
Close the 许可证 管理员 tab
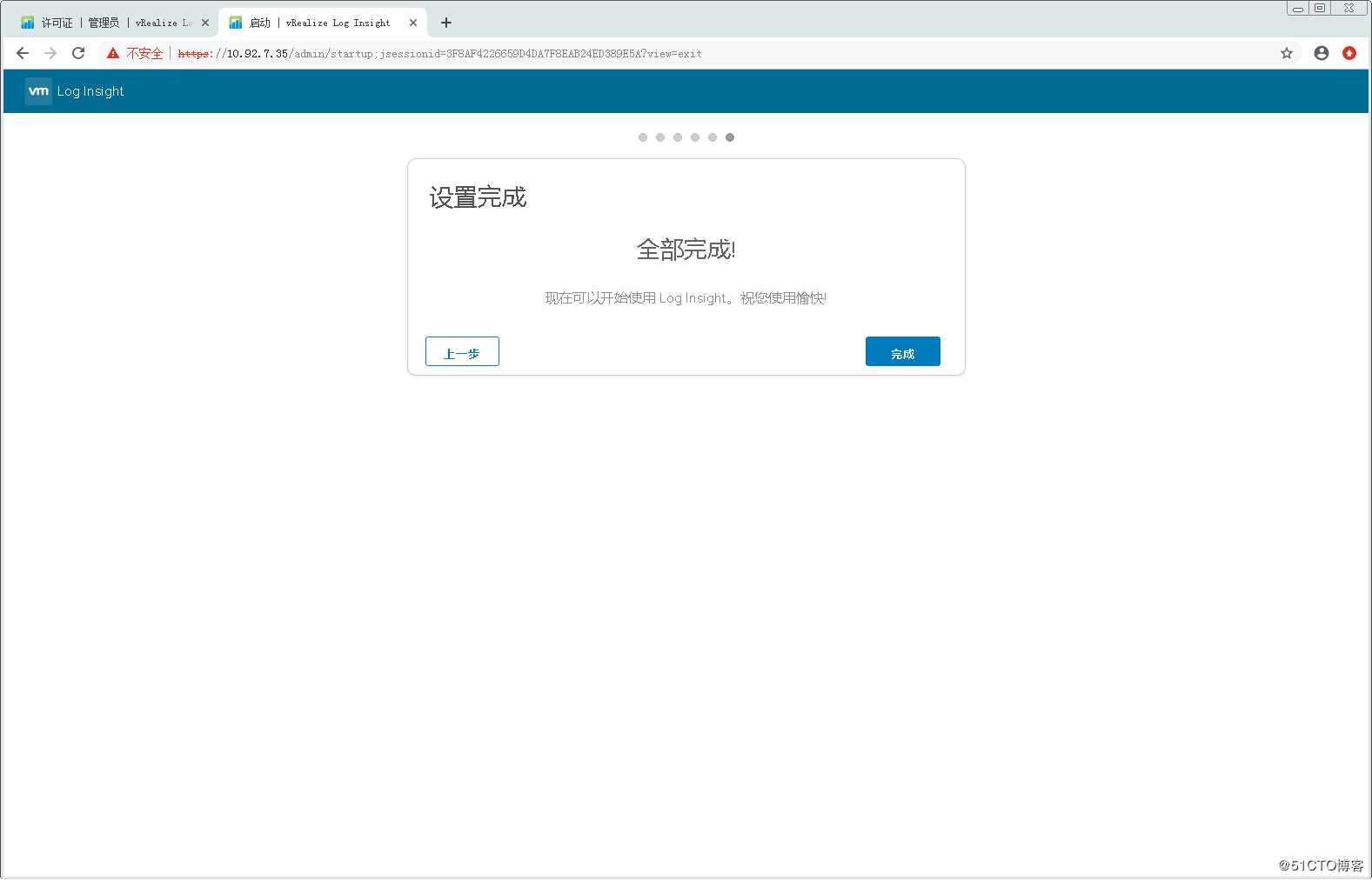click(205, 23)
